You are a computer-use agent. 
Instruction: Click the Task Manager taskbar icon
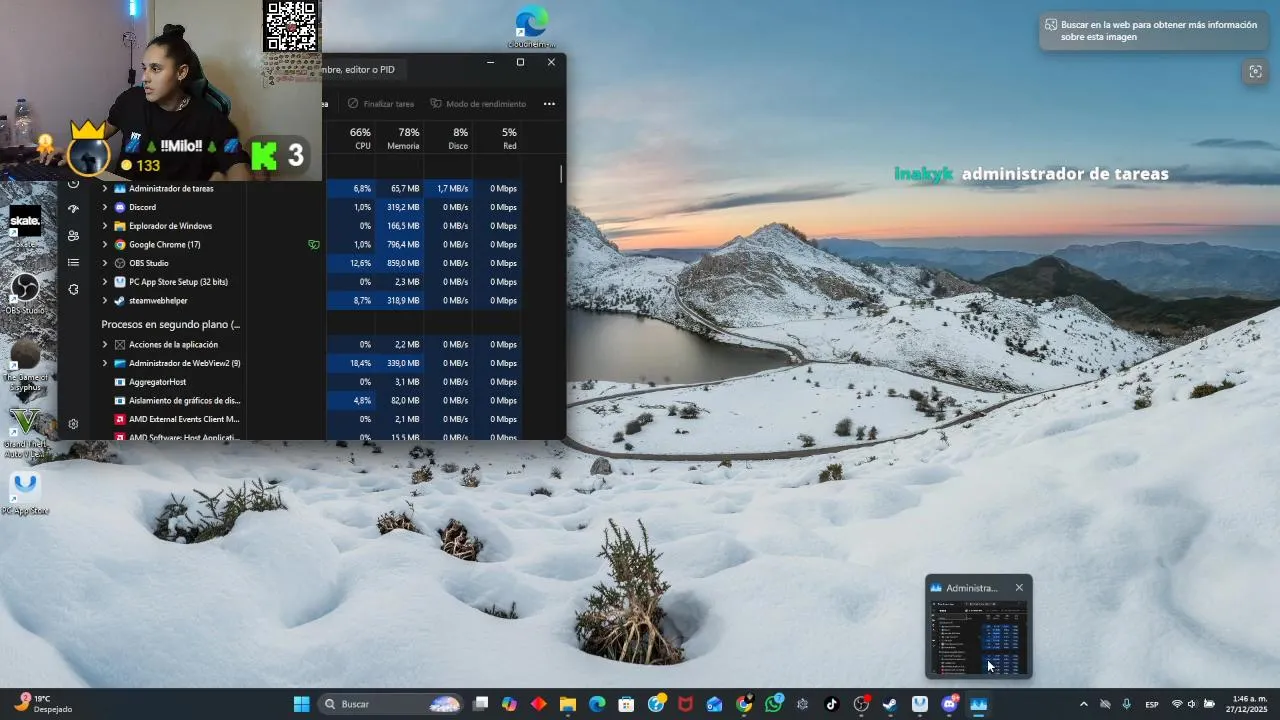979,704
